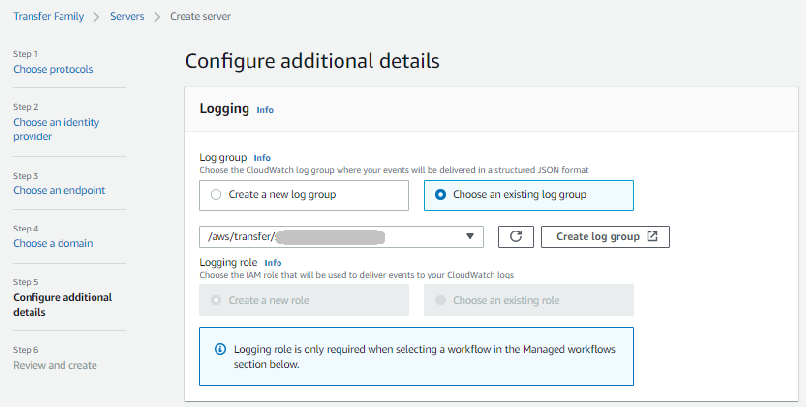Select Choose an existing log group radio
Viewport: 806px width, 407px height.
[x=441, y=195]
